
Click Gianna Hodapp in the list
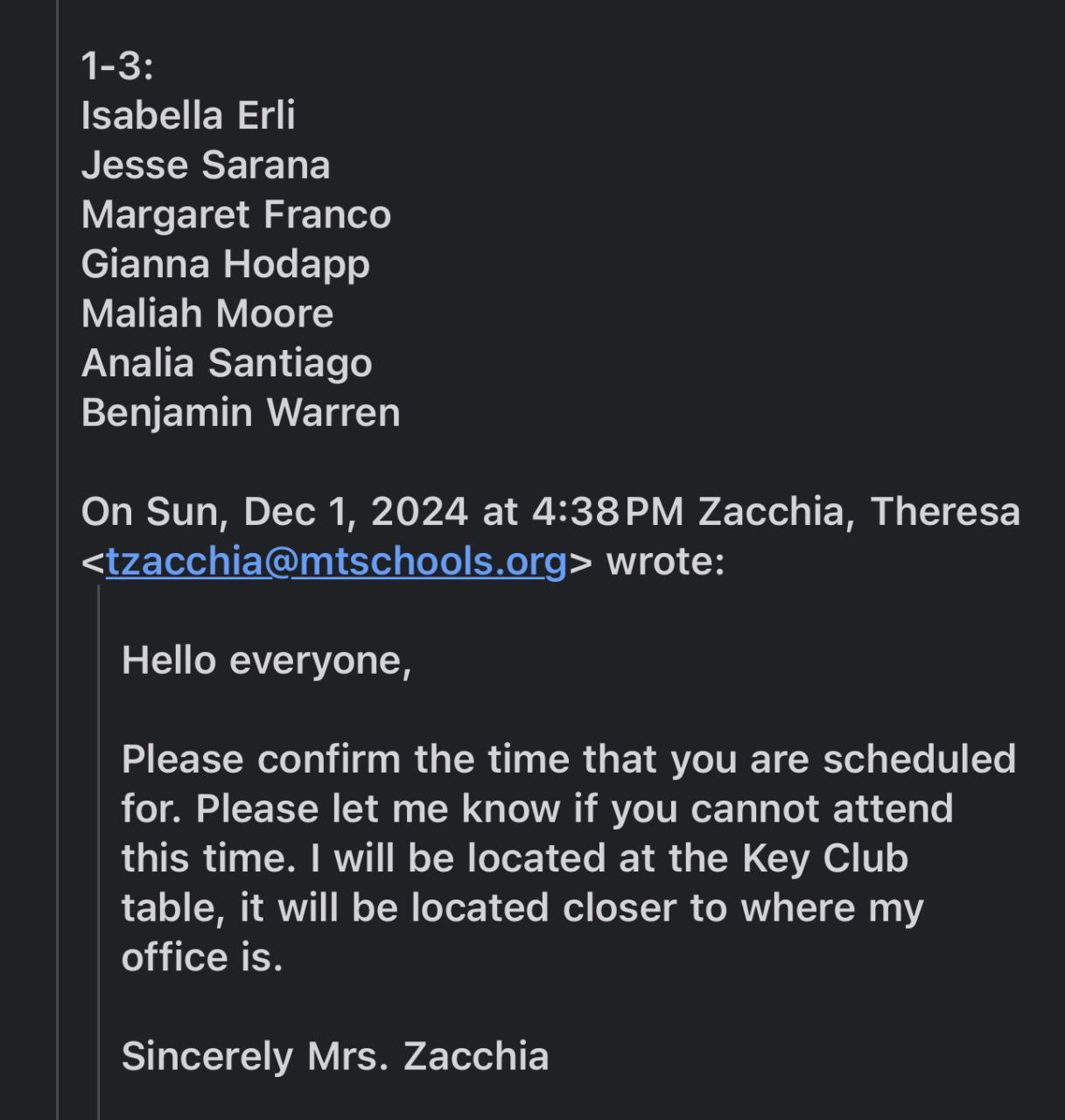(x=225, y=264)
